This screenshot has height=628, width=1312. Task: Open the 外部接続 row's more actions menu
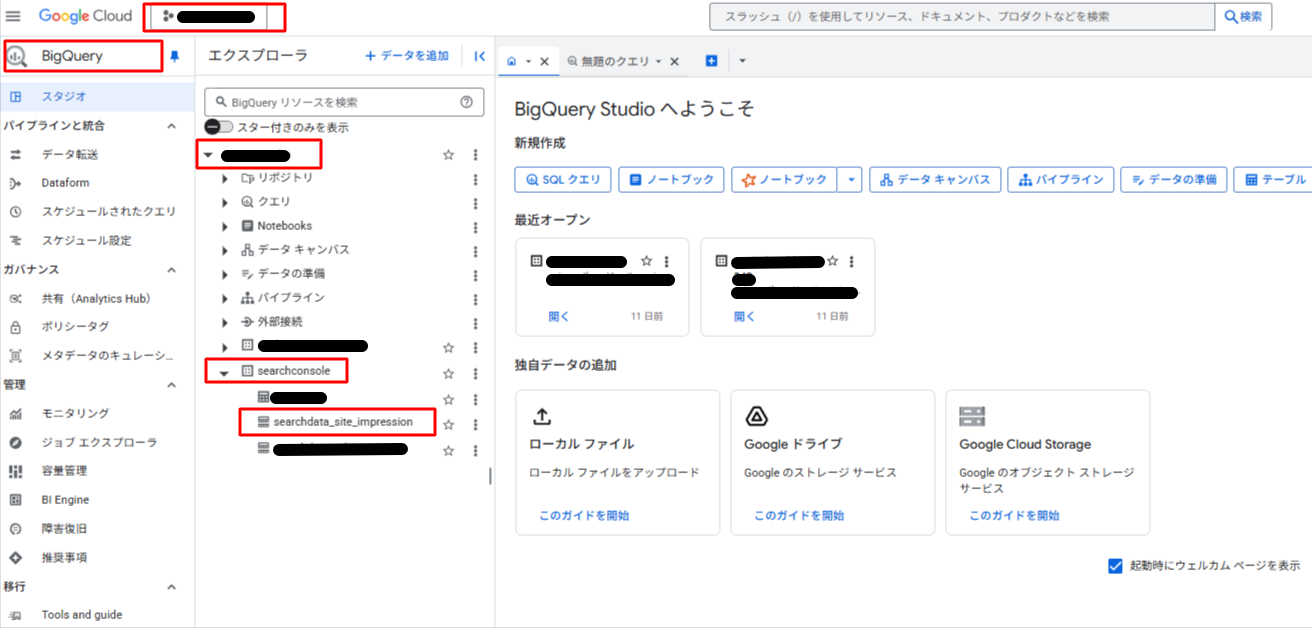pyautogui.click(x=475, y=322)
